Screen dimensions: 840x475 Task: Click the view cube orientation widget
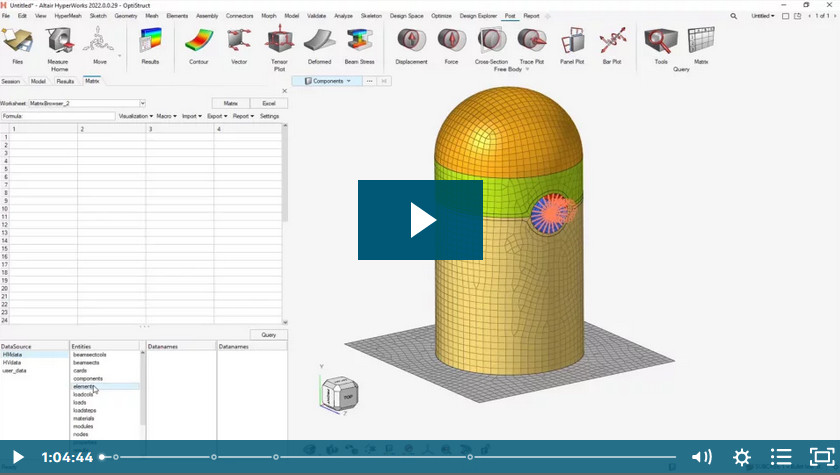click(339, 393)
